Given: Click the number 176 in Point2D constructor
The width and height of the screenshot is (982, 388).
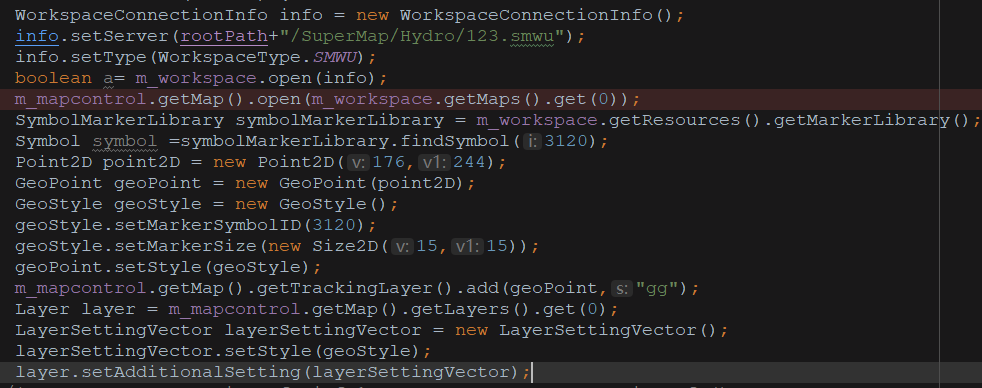Looking at the screenshot, I should tap(389, 163).
